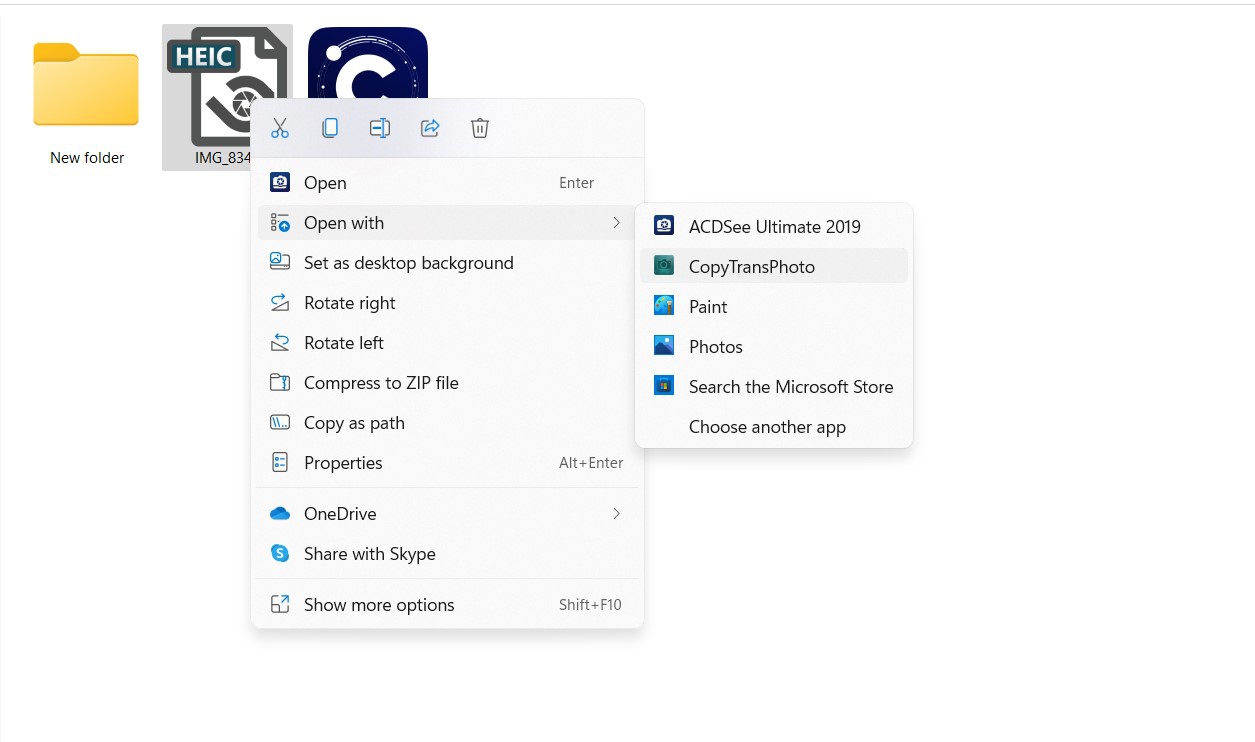
Task: Select the New folder icon
Action: 86,85
